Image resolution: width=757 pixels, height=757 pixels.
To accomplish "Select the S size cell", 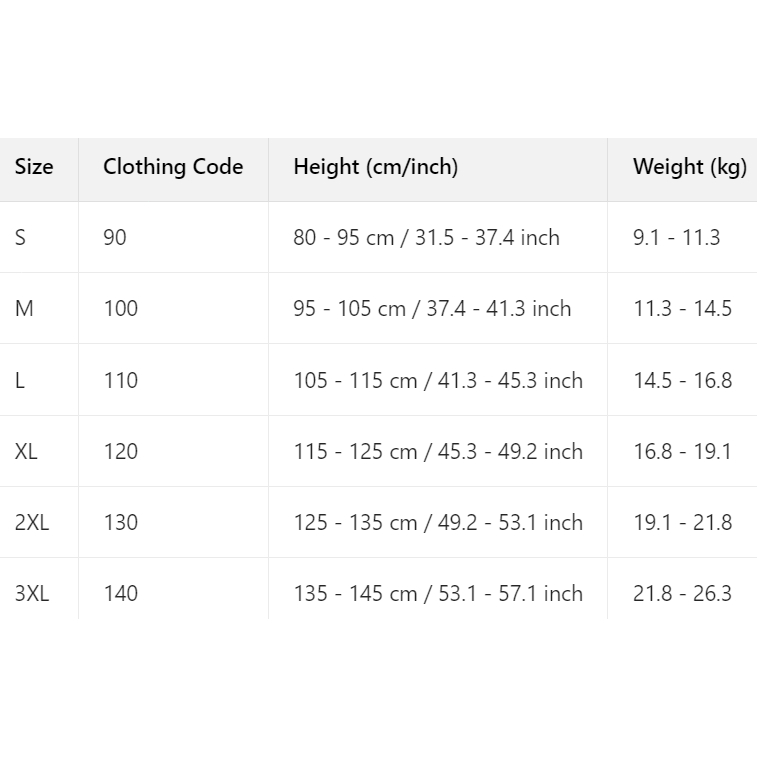I will (21, 238).
